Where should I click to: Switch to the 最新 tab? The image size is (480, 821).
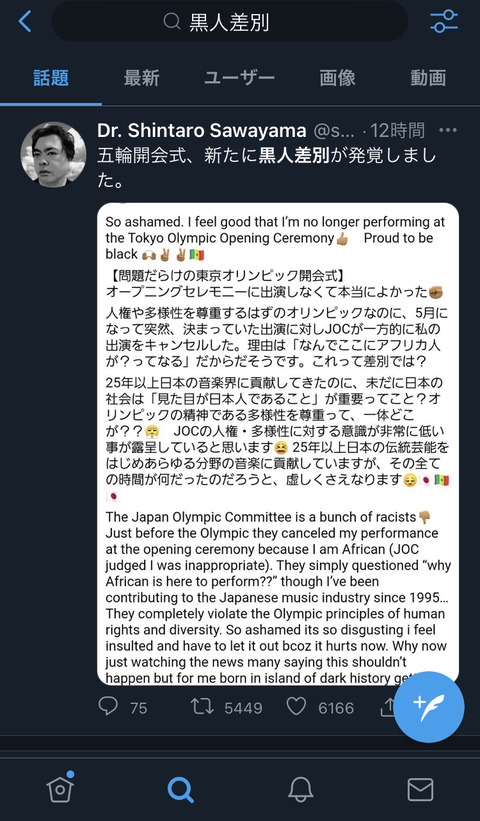click(141, 78)
